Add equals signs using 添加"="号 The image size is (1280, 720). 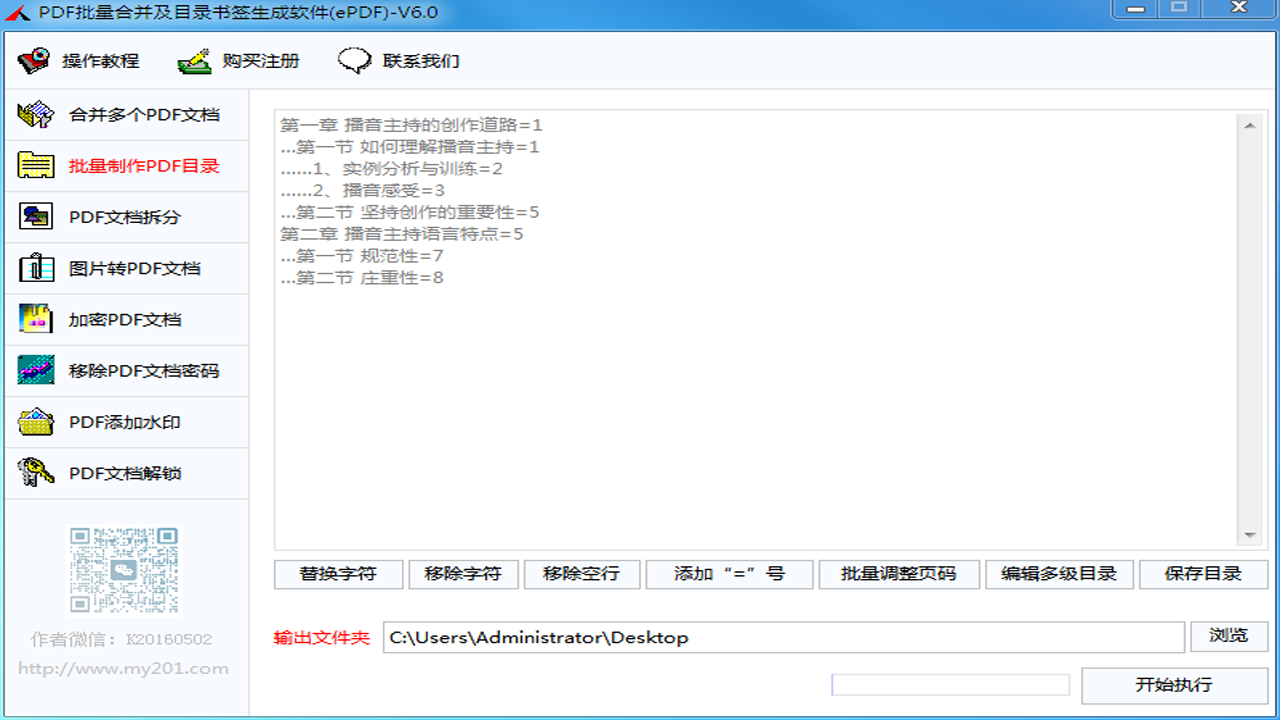[729, 574]
